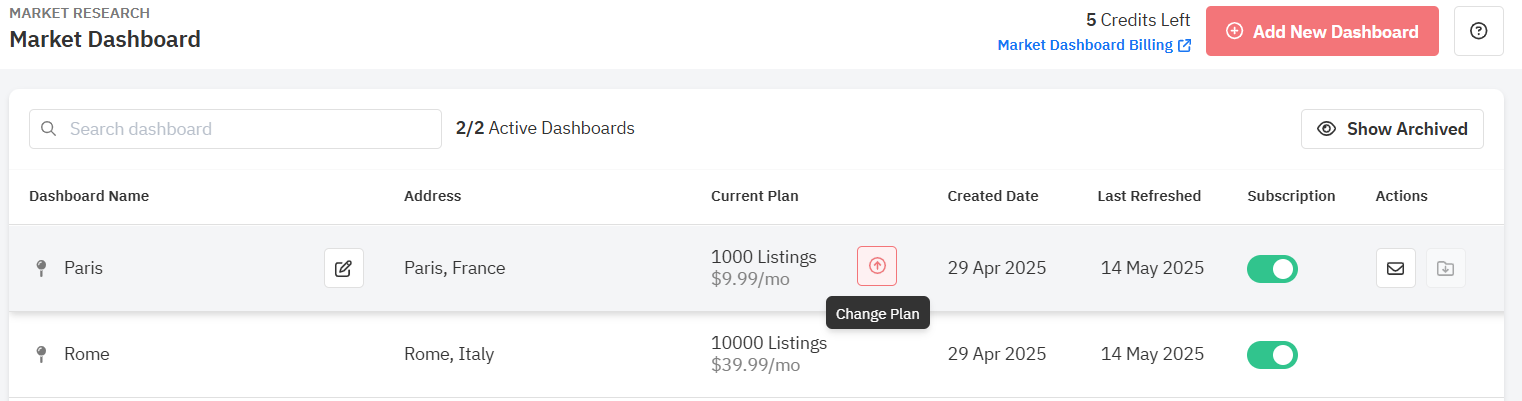Click the archive download icon for Paris
The height and width of the screenshot is (401, 1522).
(1445, 268)
